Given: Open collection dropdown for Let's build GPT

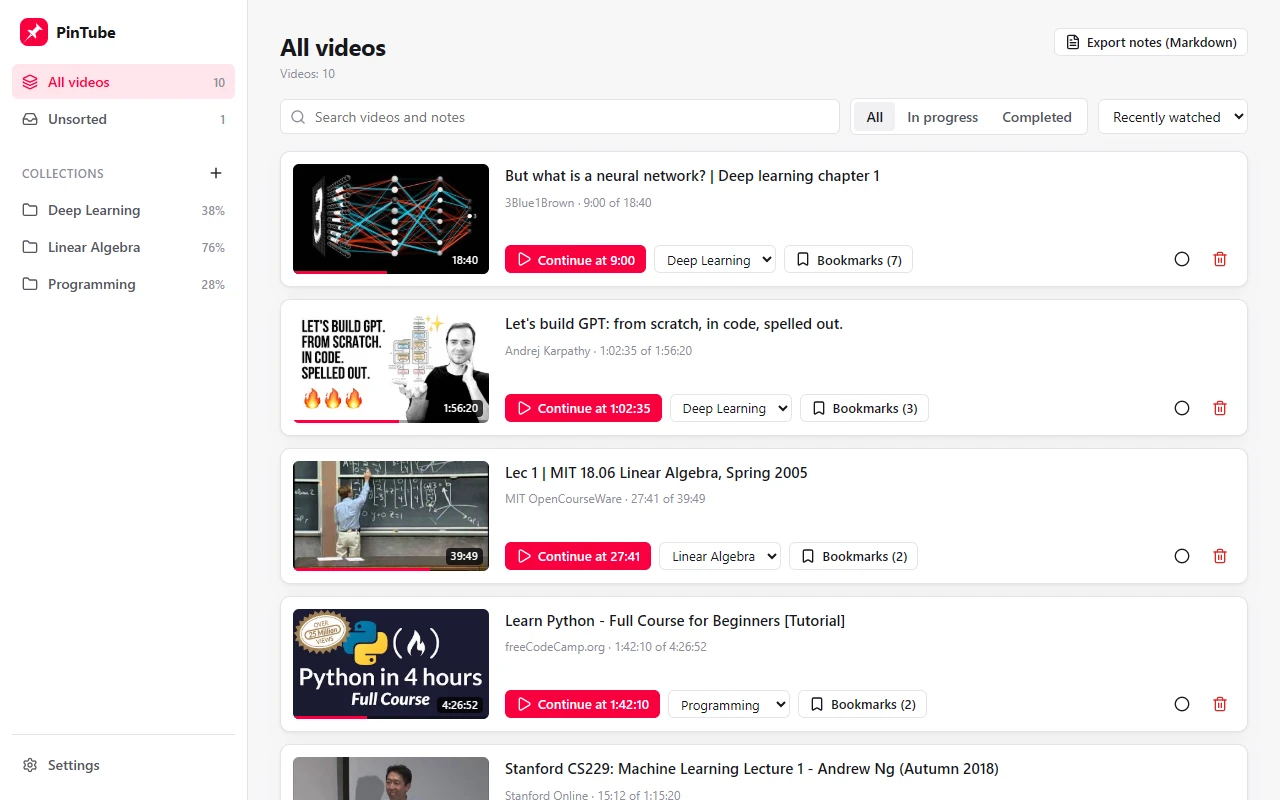Looking at the screenshot, I should [731, 408].
